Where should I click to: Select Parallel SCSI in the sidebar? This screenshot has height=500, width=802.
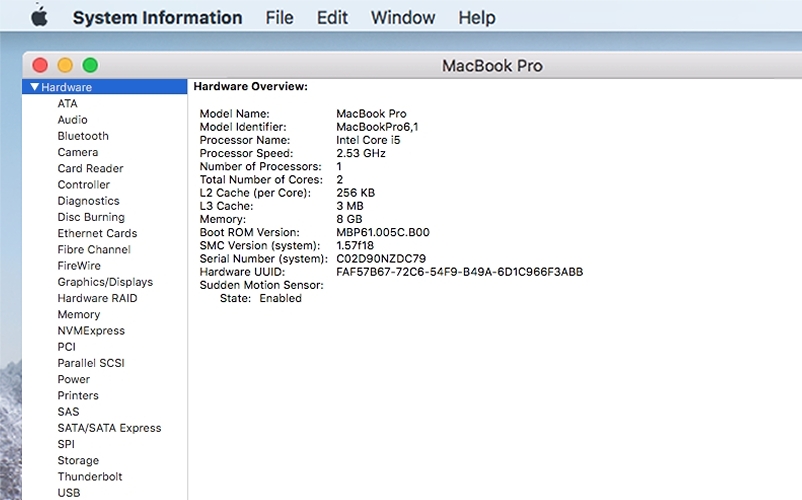(91, 363)
